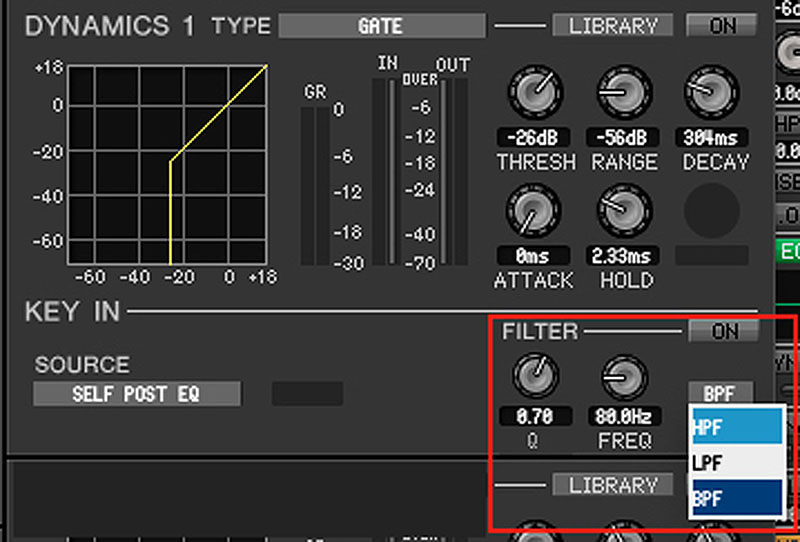Toggle the key-in FILTER ON button
Viewport: 800px width, 542px height.
(x=723, y=331)
